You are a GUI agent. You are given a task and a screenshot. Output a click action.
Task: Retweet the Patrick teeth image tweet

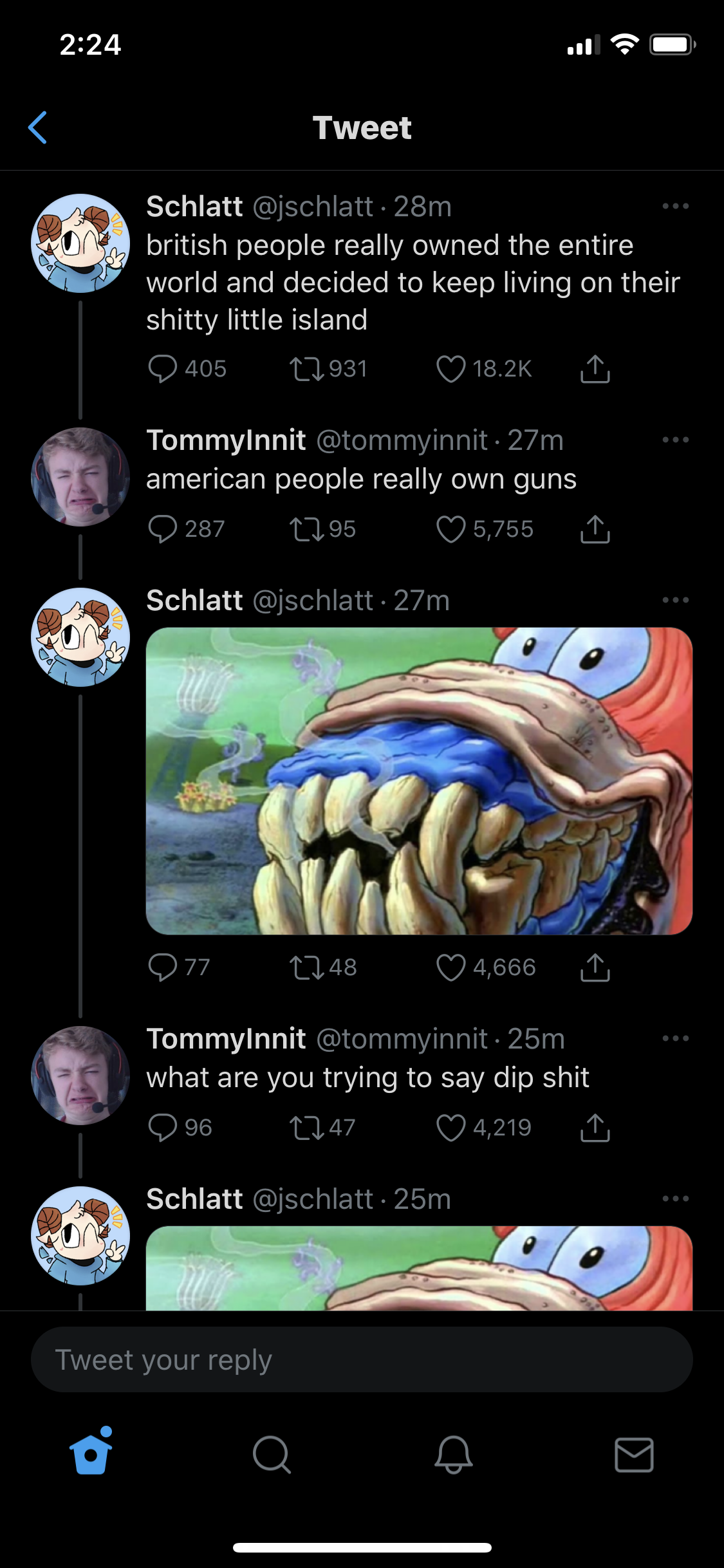(307, 967)
